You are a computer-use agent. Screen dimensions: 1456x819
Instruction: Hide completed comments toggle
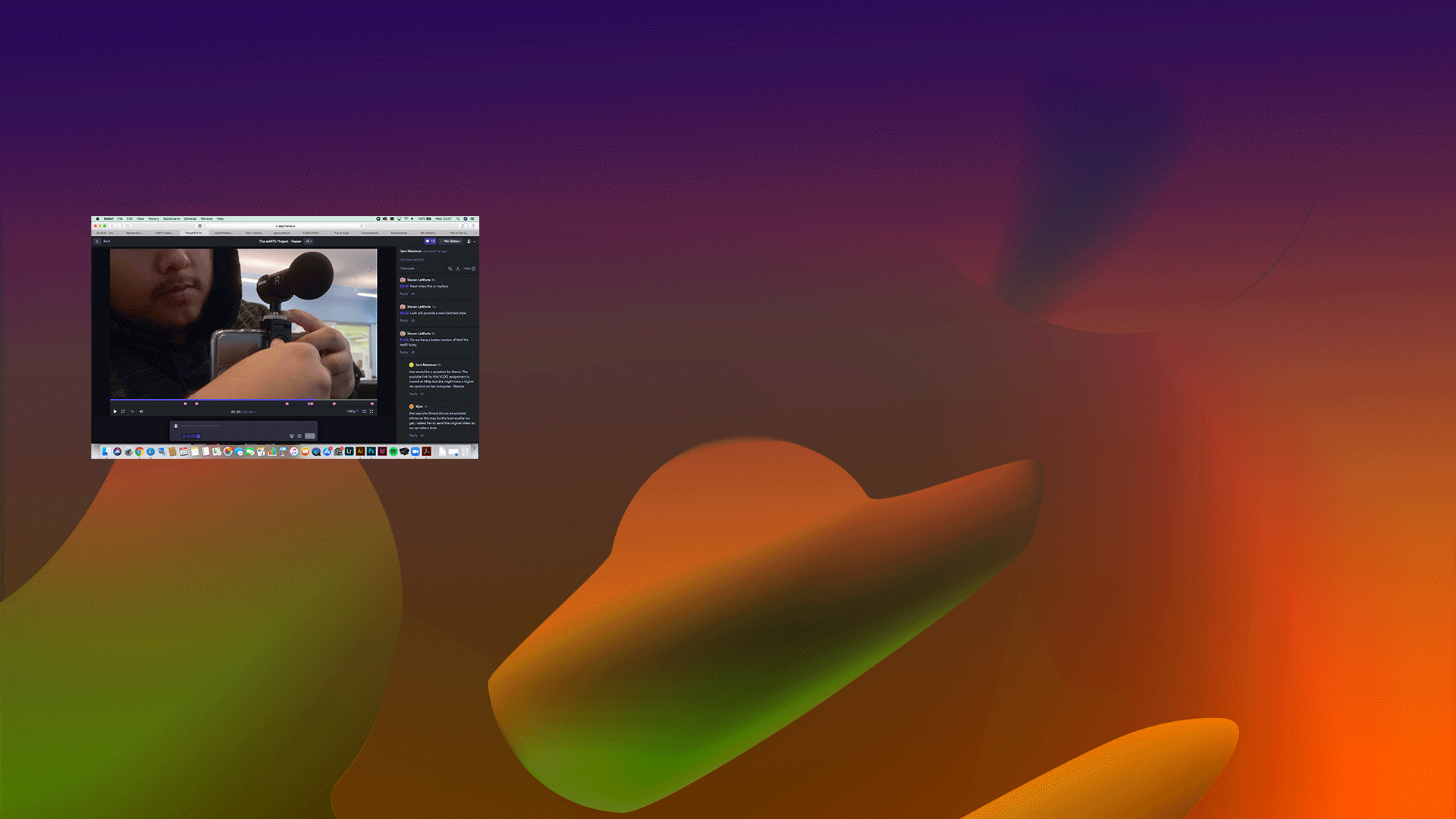click(469, 268)
